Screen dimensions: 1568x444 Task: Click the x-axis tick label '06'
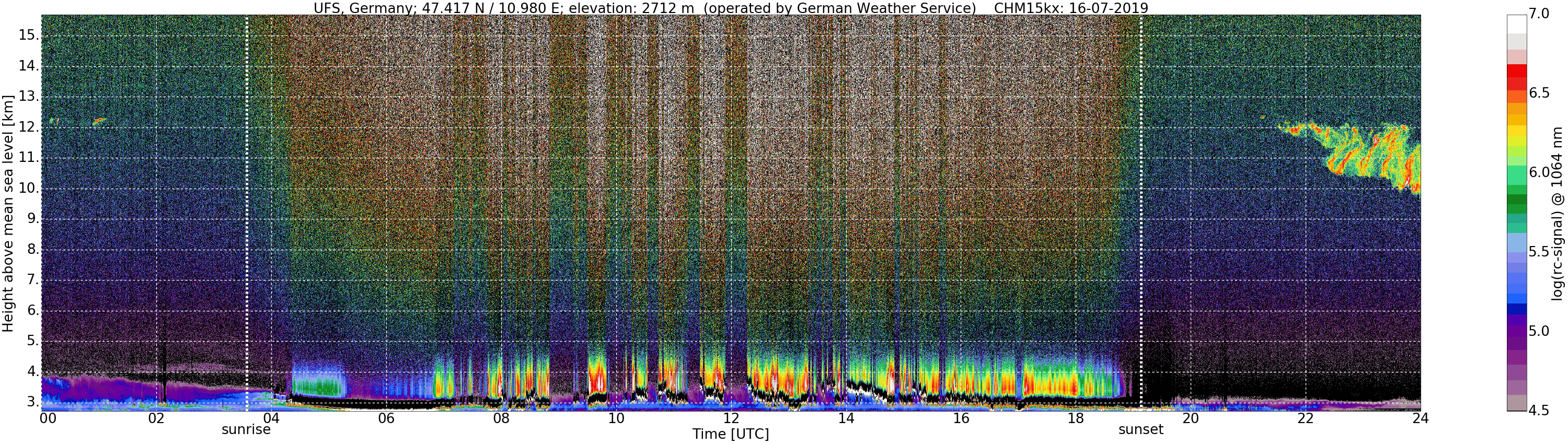point(387,418)
